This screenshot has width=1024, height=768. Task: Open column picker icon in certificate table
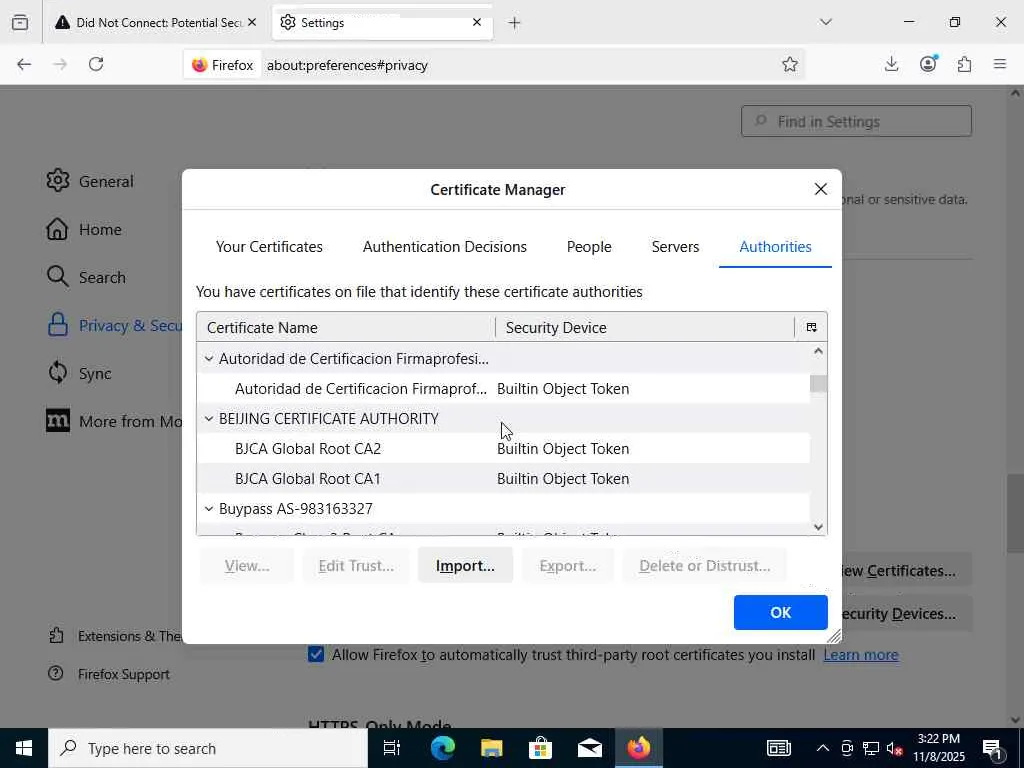click(x=811, y=327)
